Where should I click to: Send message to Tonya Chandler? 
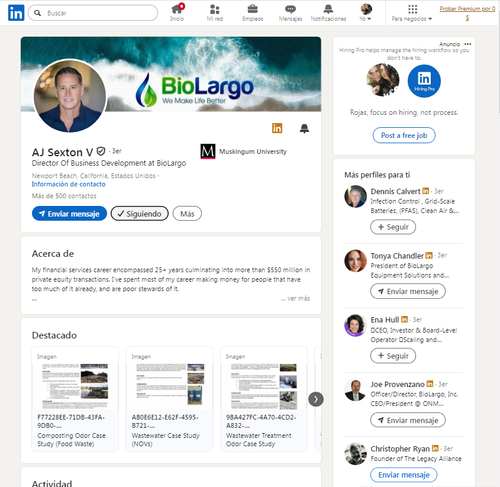click(x=408, y=291)
